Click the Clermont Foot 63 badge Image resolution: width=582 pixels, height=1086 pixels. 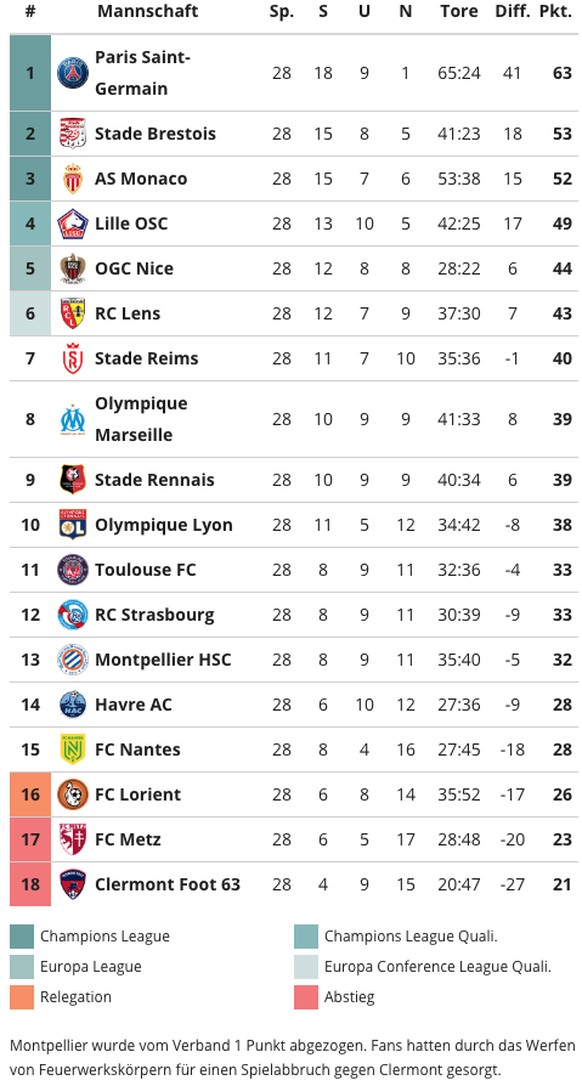pos(73,884)
